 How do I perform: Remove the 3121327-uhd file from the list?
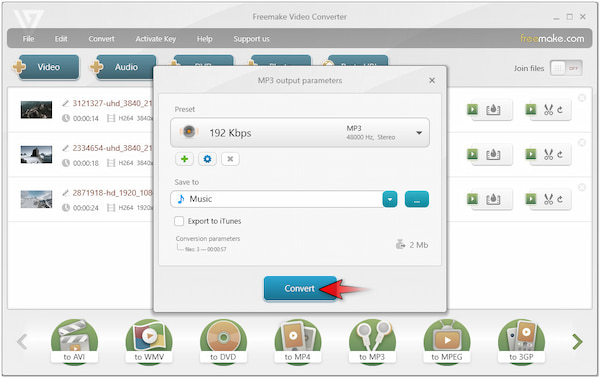coord(582,98)
